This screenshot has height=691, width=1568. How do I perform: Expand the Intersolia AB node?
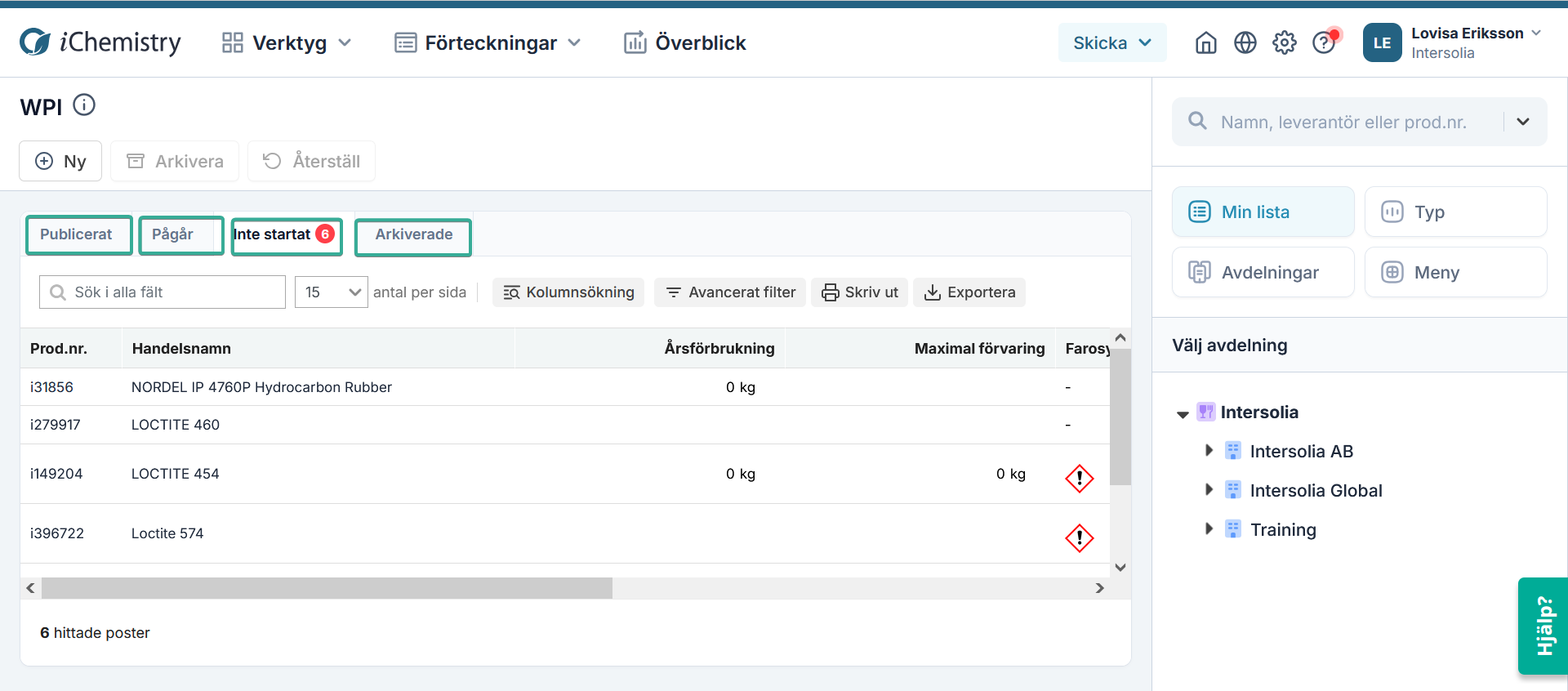1209,450
